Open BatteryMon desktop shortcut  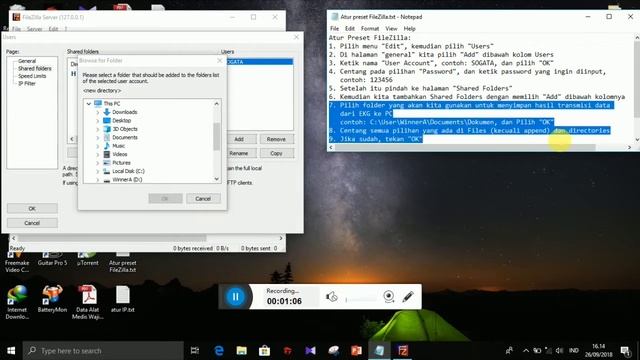52,299
